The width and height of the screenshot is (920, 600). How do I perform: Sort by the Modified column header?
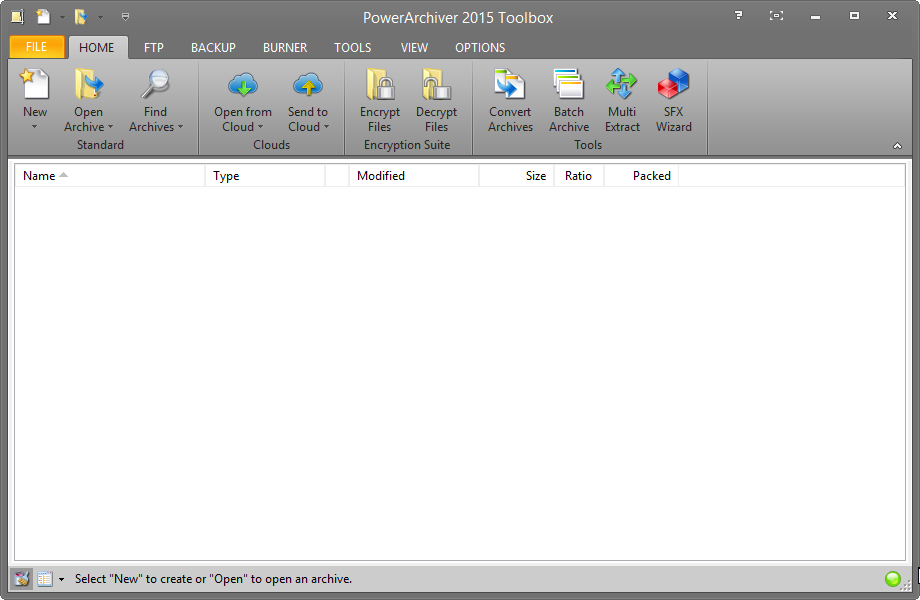pos(414,176)
